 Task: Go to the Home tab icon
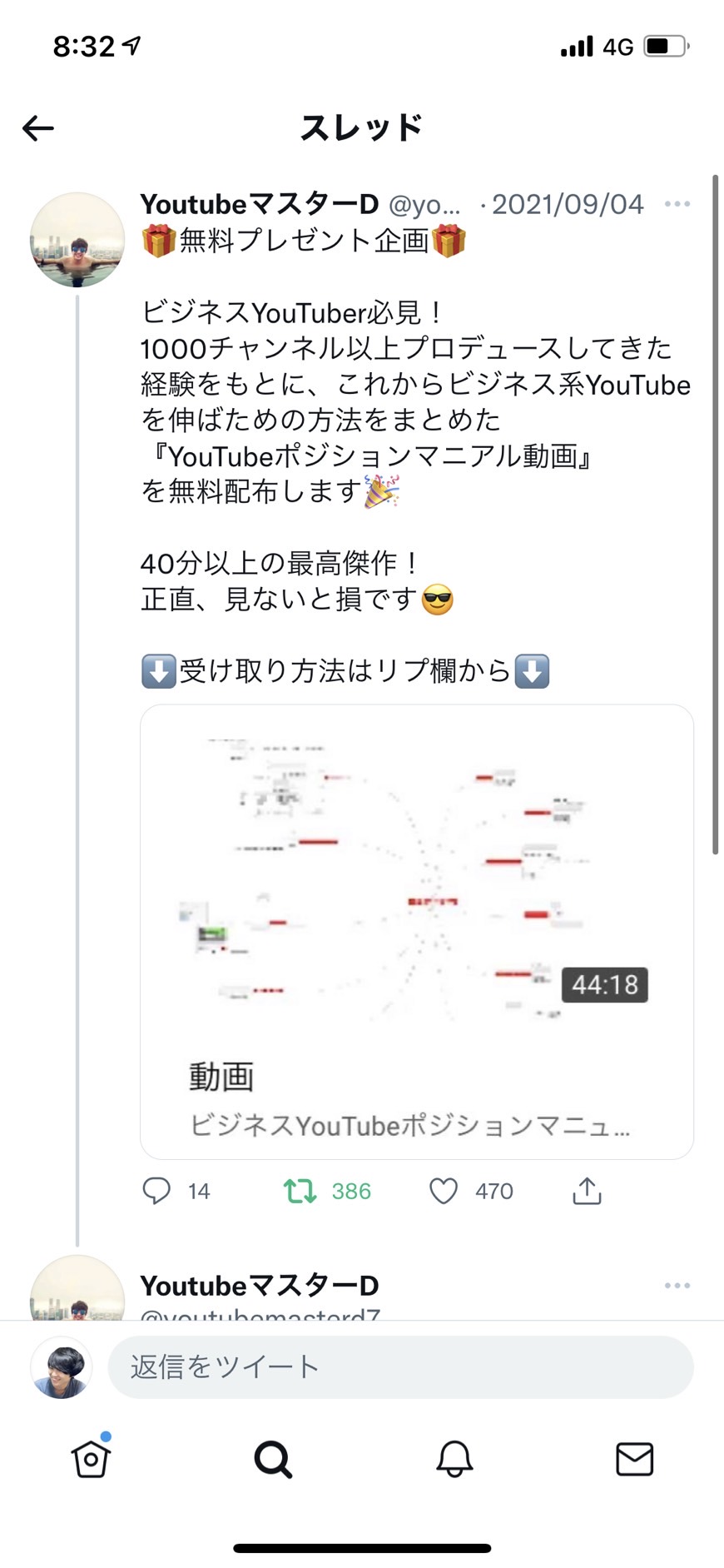[91, 1458]
